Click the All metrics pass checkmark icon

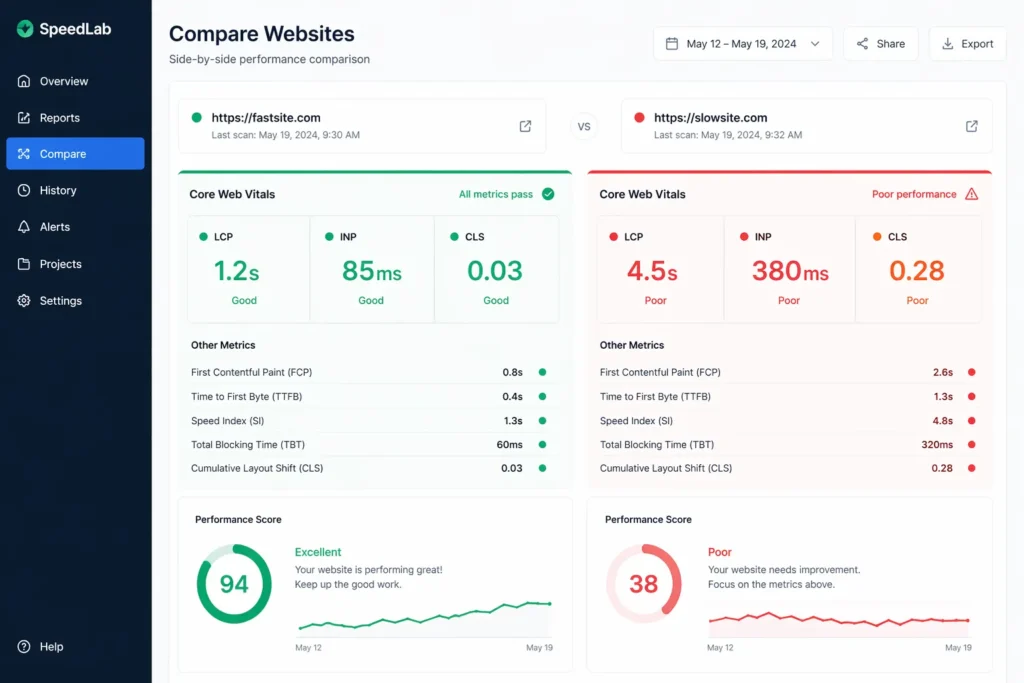point(548,194)
